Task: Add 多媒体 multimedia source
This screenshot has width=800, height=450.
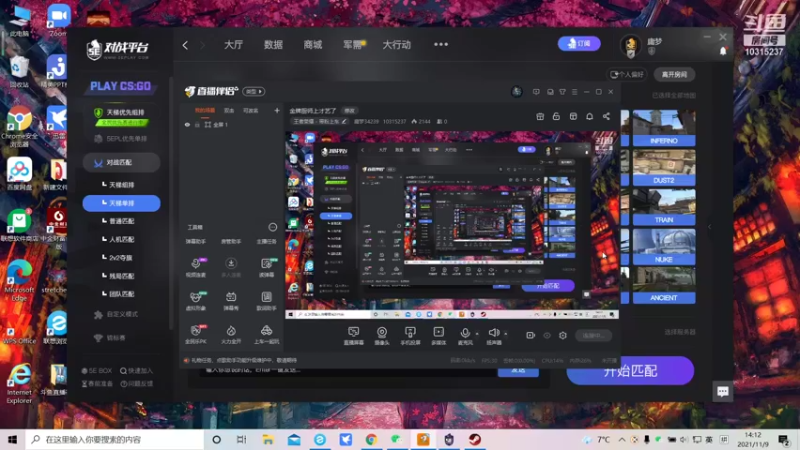Action: click(438, 336)
